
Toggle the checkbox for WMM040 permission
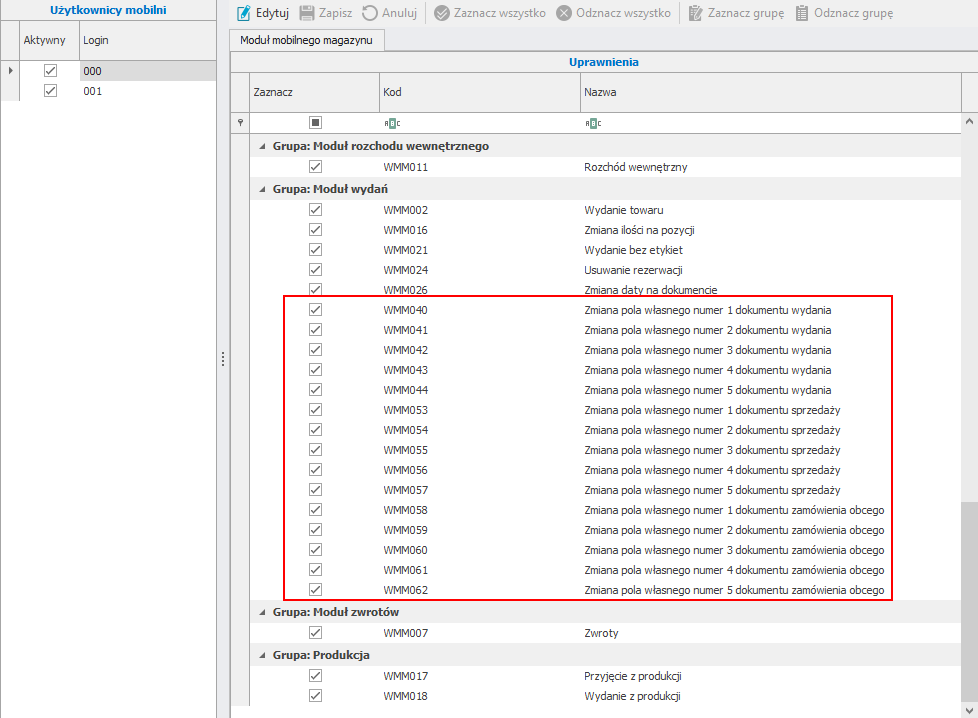[x=315, y=310]
